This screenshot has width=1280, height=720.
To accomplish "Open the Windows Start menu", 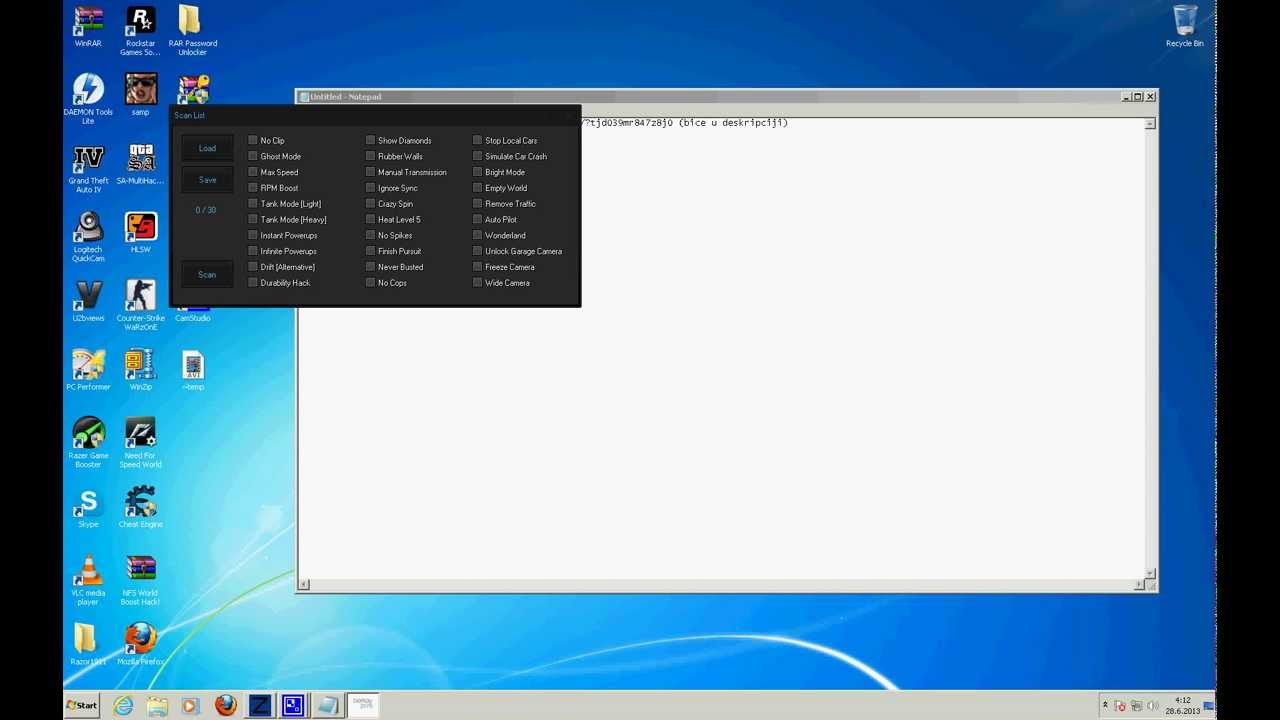I will pos(82,706).
